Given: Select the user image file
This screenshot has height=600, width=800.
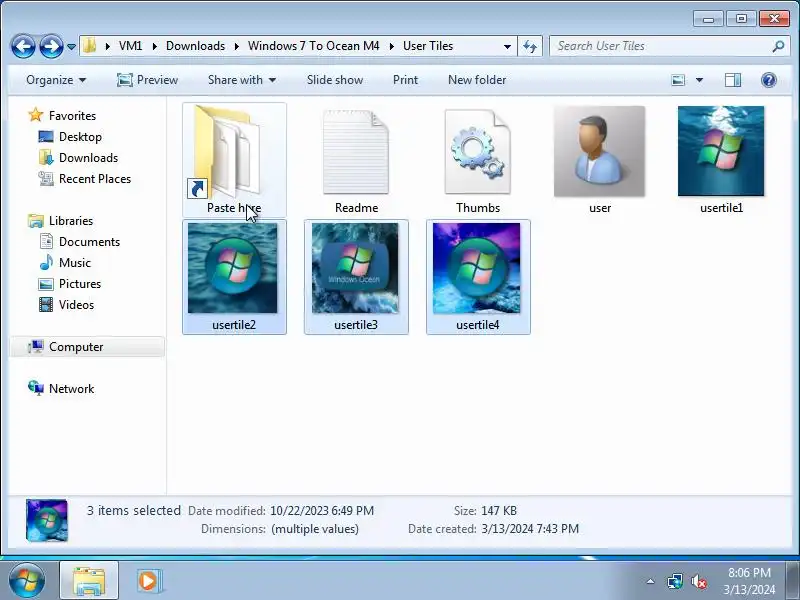Looking at the screenshot, I should (599, 160).
